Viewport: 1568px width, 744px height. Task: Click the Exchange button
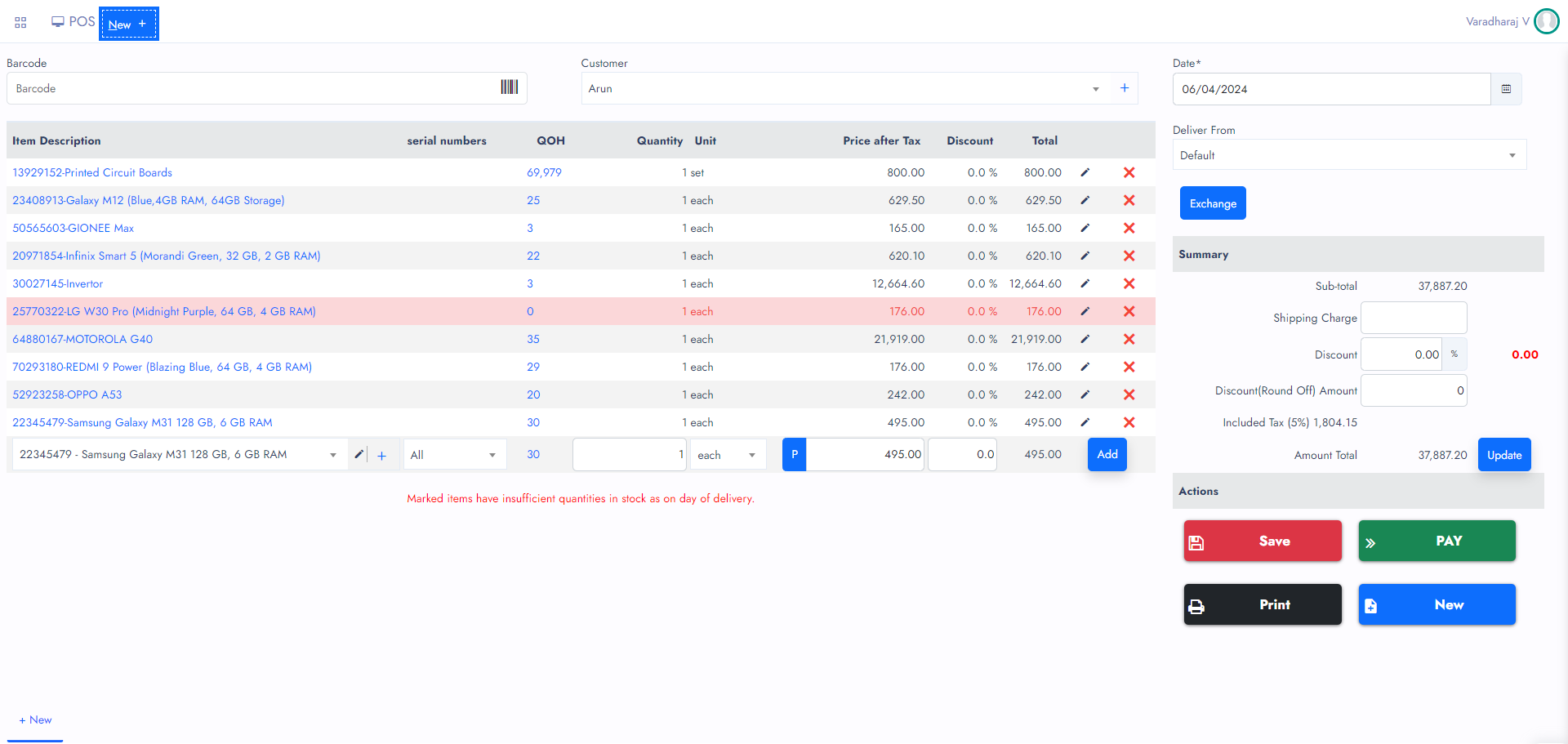(x=1213, y=203)
